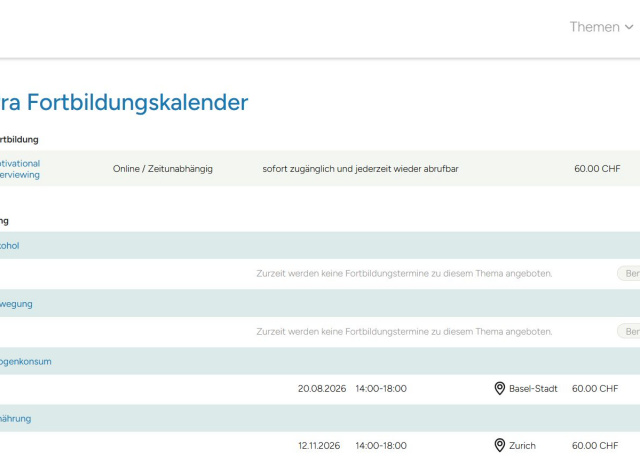Click the Online / Zeitunabhängig label
640x460 pixels.
click(163, 169)
